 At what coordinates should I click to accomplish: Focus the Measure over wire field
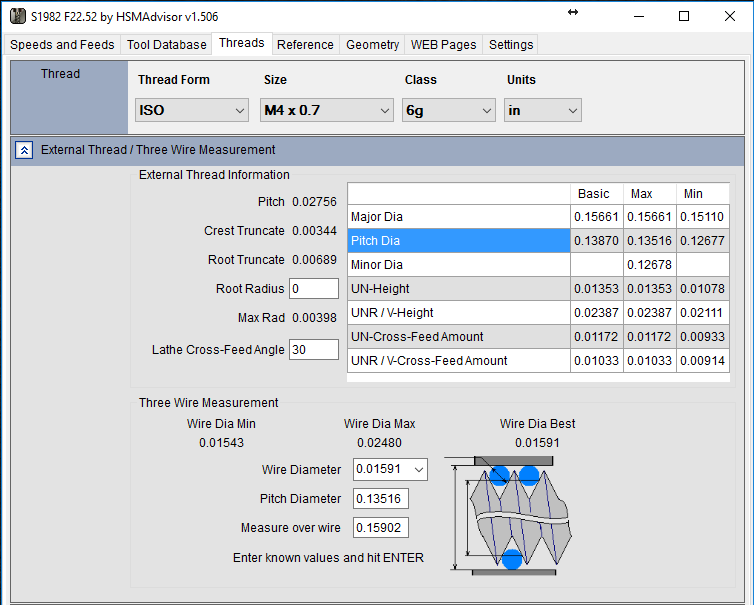pos(380,528)
